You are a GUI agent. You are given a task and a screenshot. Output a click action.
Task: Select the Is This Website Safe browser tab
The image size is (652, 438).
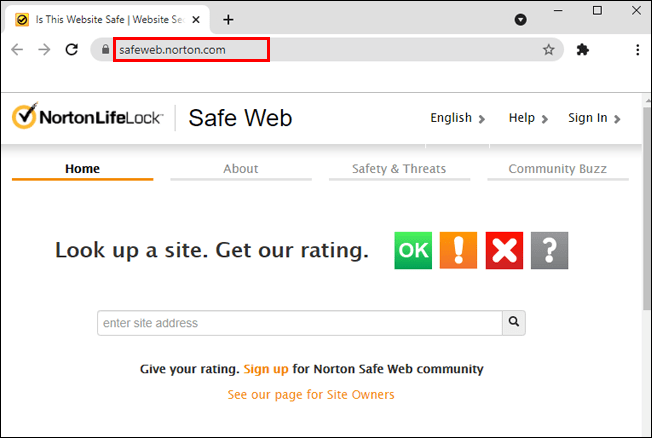(107, 20)
